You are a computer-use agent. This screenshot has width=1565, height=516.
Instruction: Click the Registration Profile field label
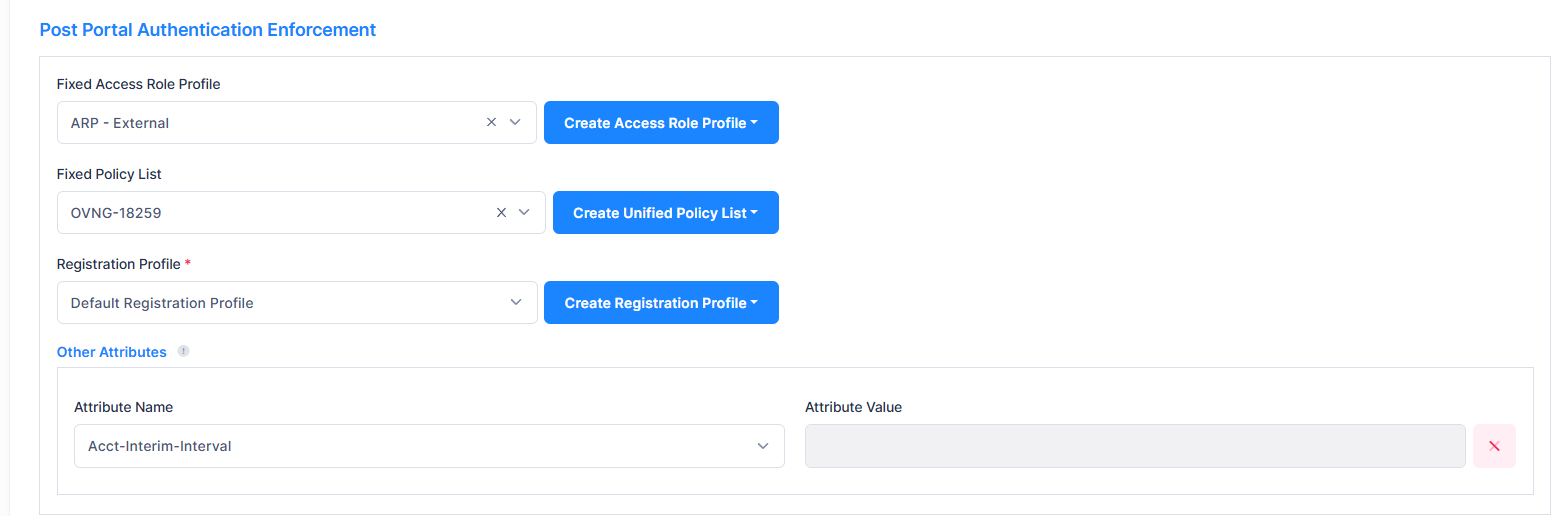(x=118, y=264)
